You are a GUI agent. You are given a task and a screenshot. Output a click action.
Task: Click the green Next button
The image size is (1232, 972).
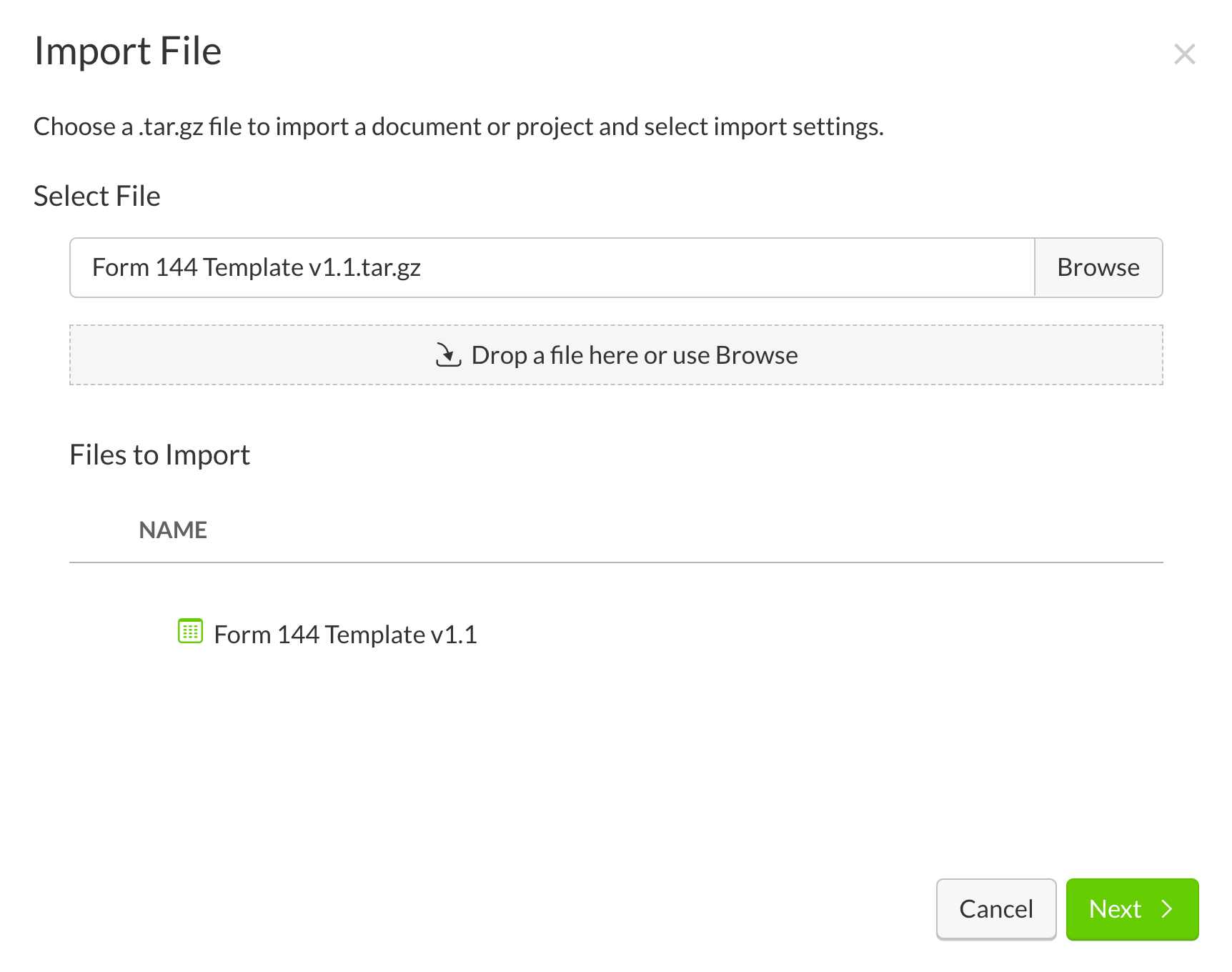(1132, 909)
